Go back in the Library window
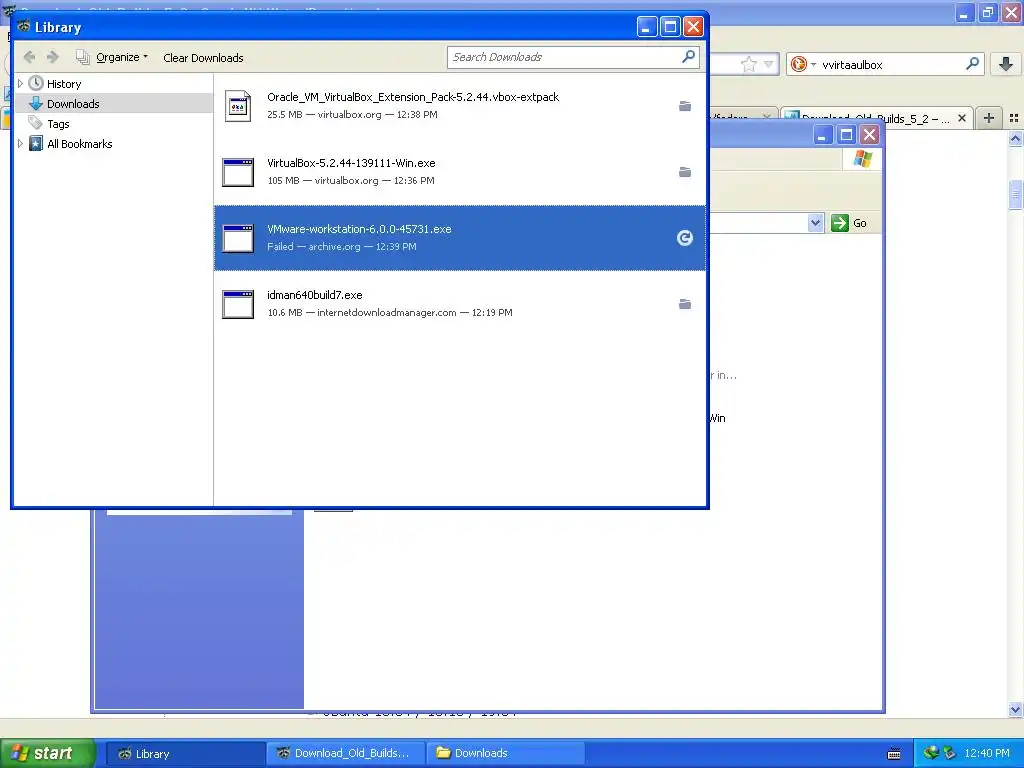This screenshot has width=1024, height=768. coord(29,57)
